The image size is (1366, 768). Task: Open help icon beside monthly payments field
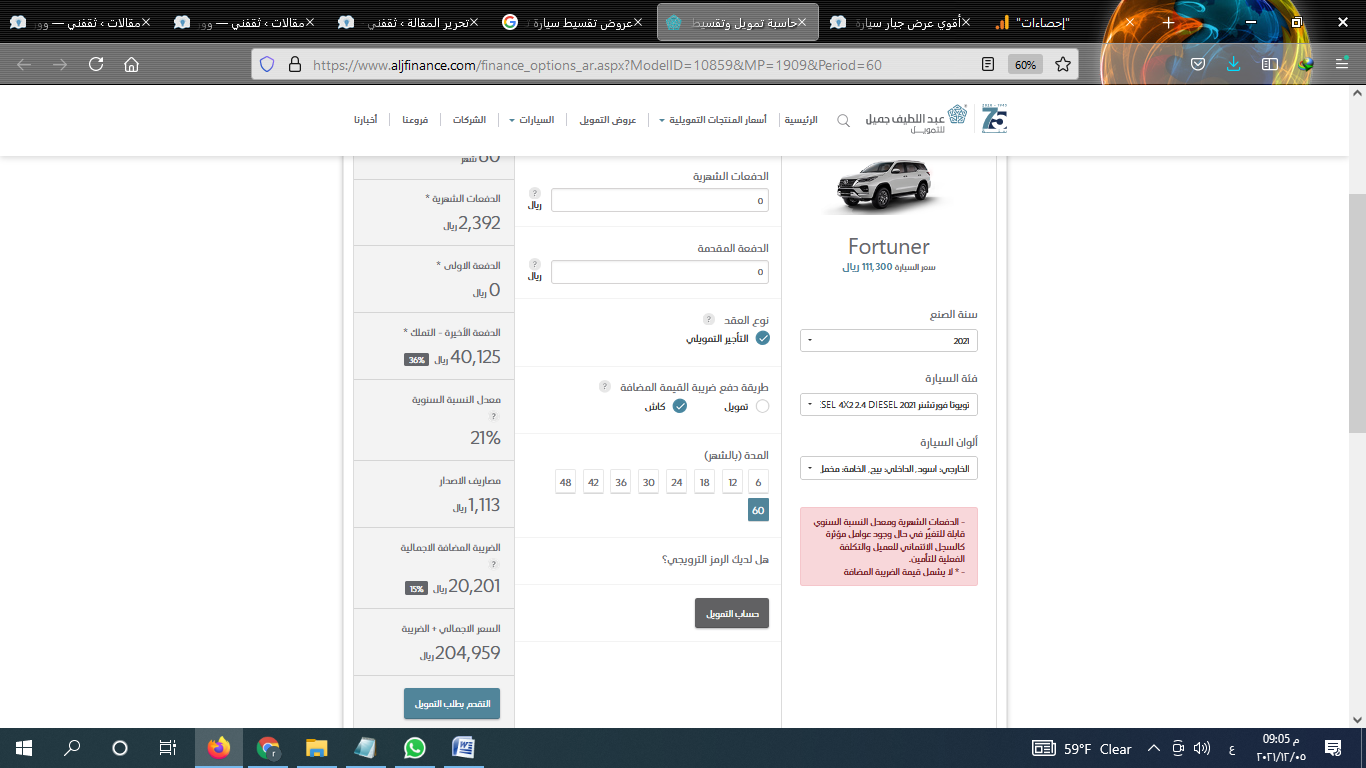534,192
